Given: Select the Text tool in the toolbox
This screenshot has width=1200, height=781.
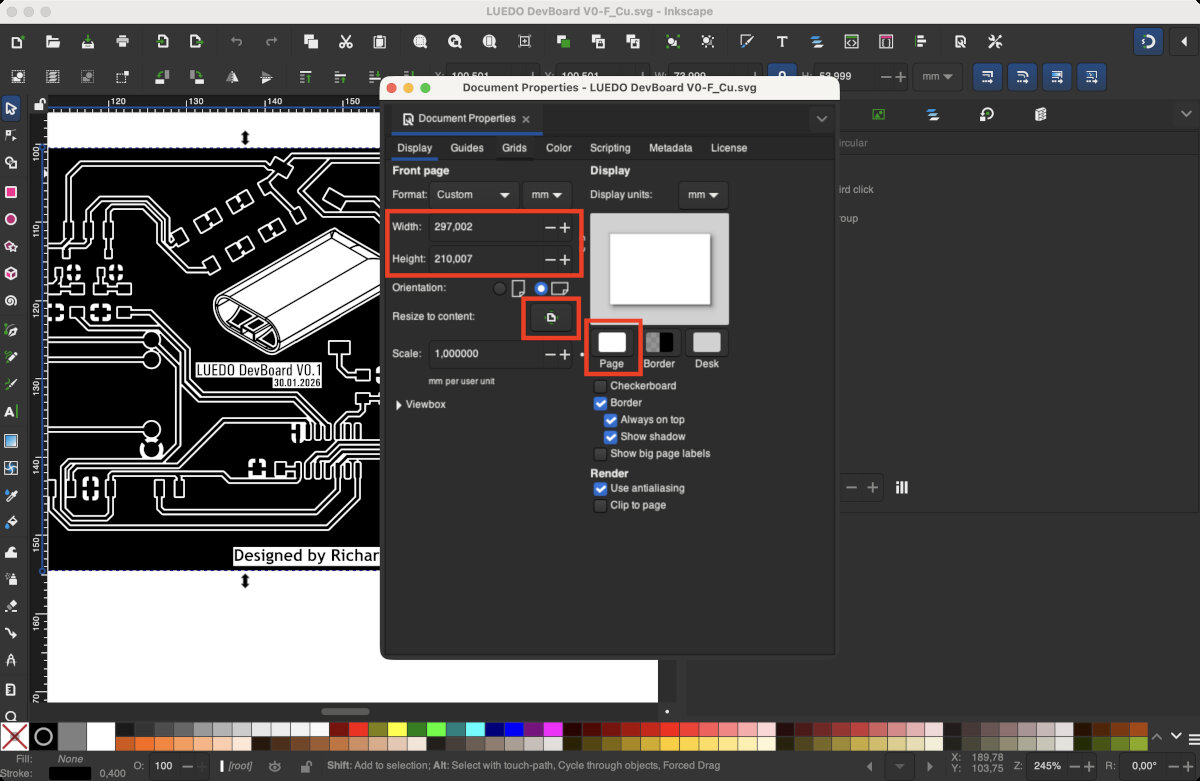Looking at the screenshot, I should pyautogui.click(x=11, y=411).
